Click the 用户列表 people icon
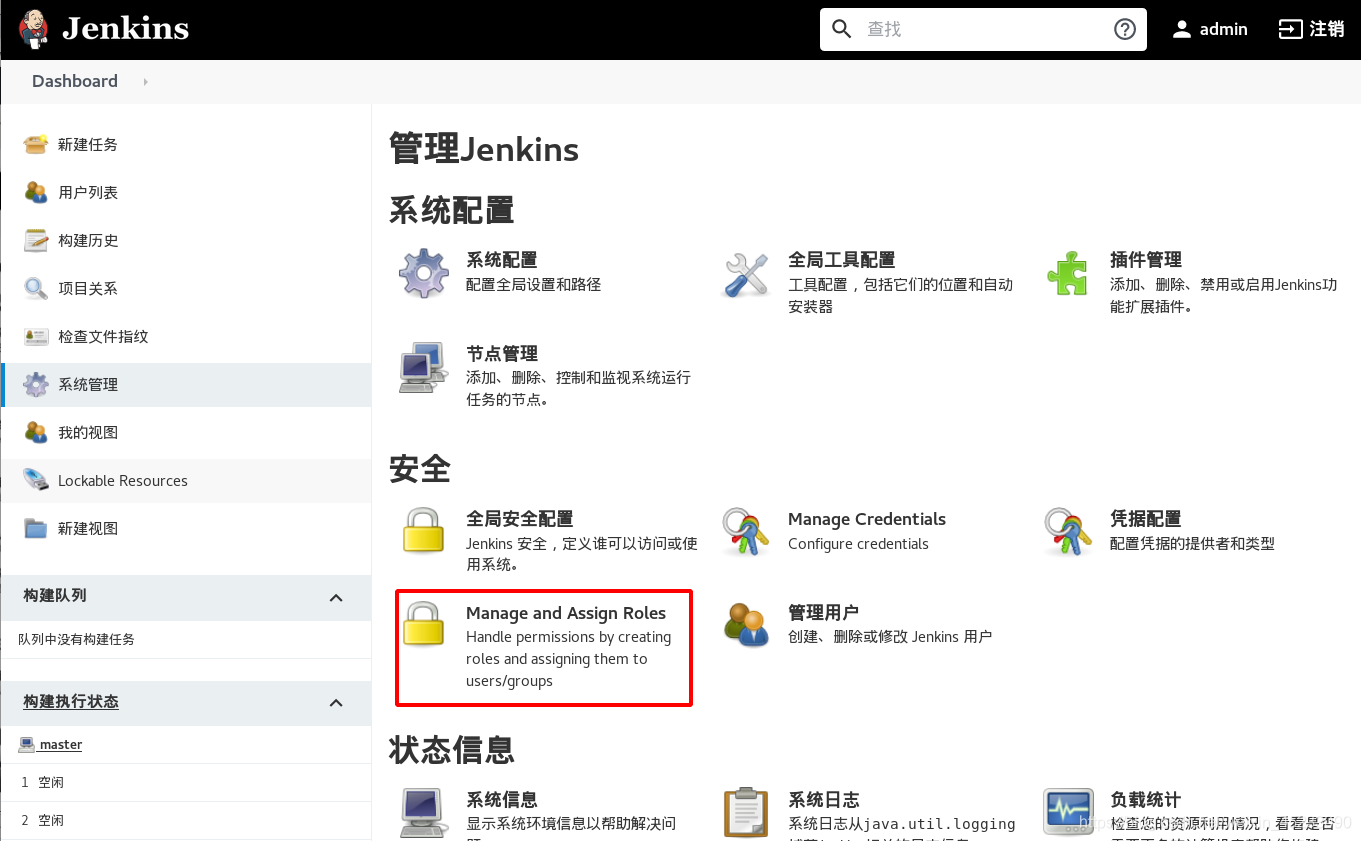The height and width of the screenshot is (841, 1361). [36, 192]
